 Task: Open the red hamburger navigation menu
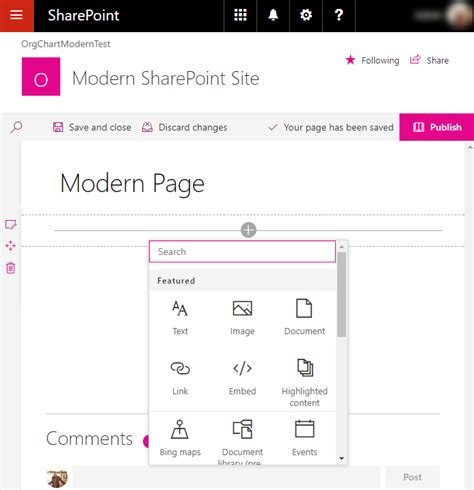(17, 16)
